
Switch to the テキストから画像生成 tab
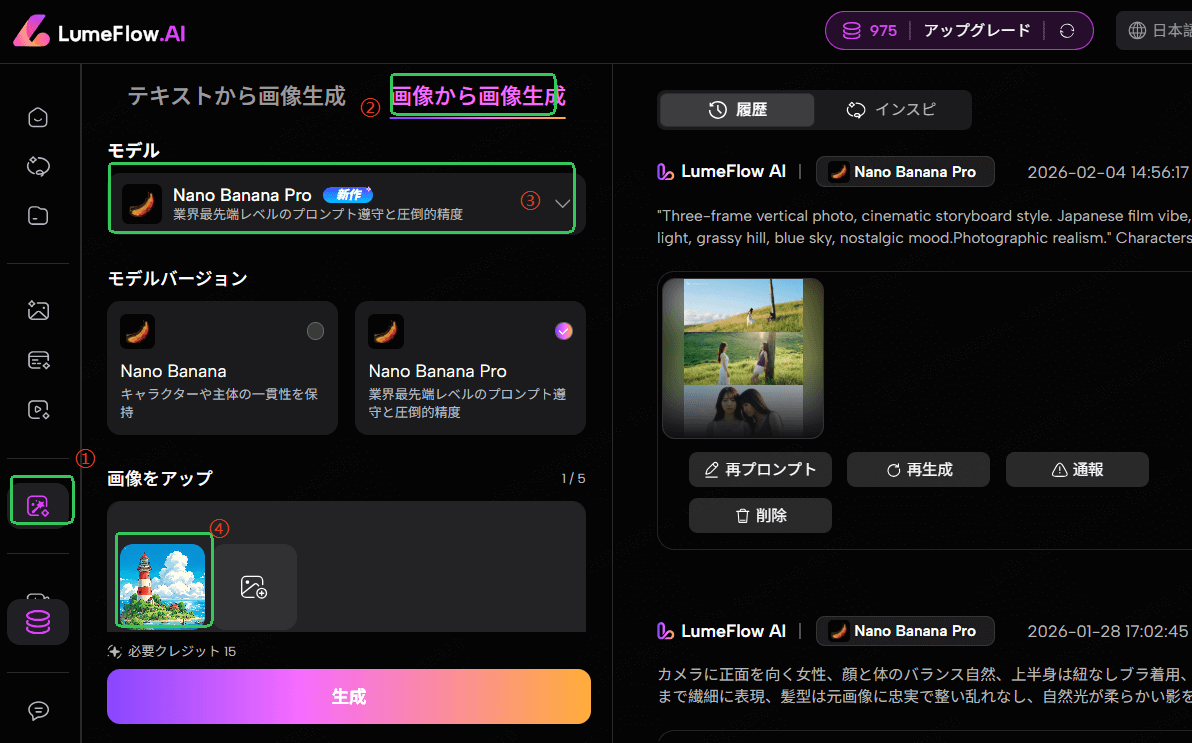coord(236,96)
